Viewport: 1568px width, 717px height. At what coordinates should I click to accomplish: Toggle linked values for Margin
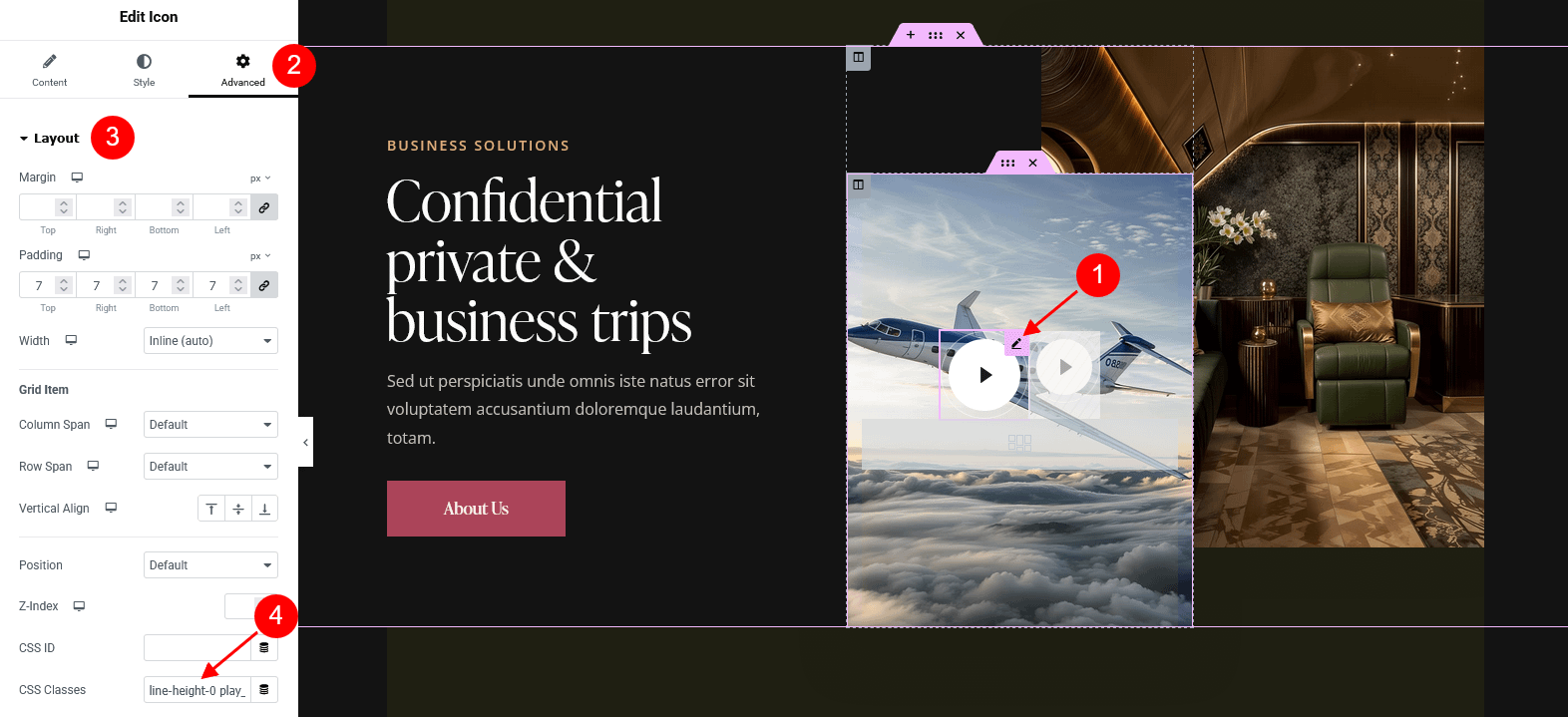click(264, 207)
